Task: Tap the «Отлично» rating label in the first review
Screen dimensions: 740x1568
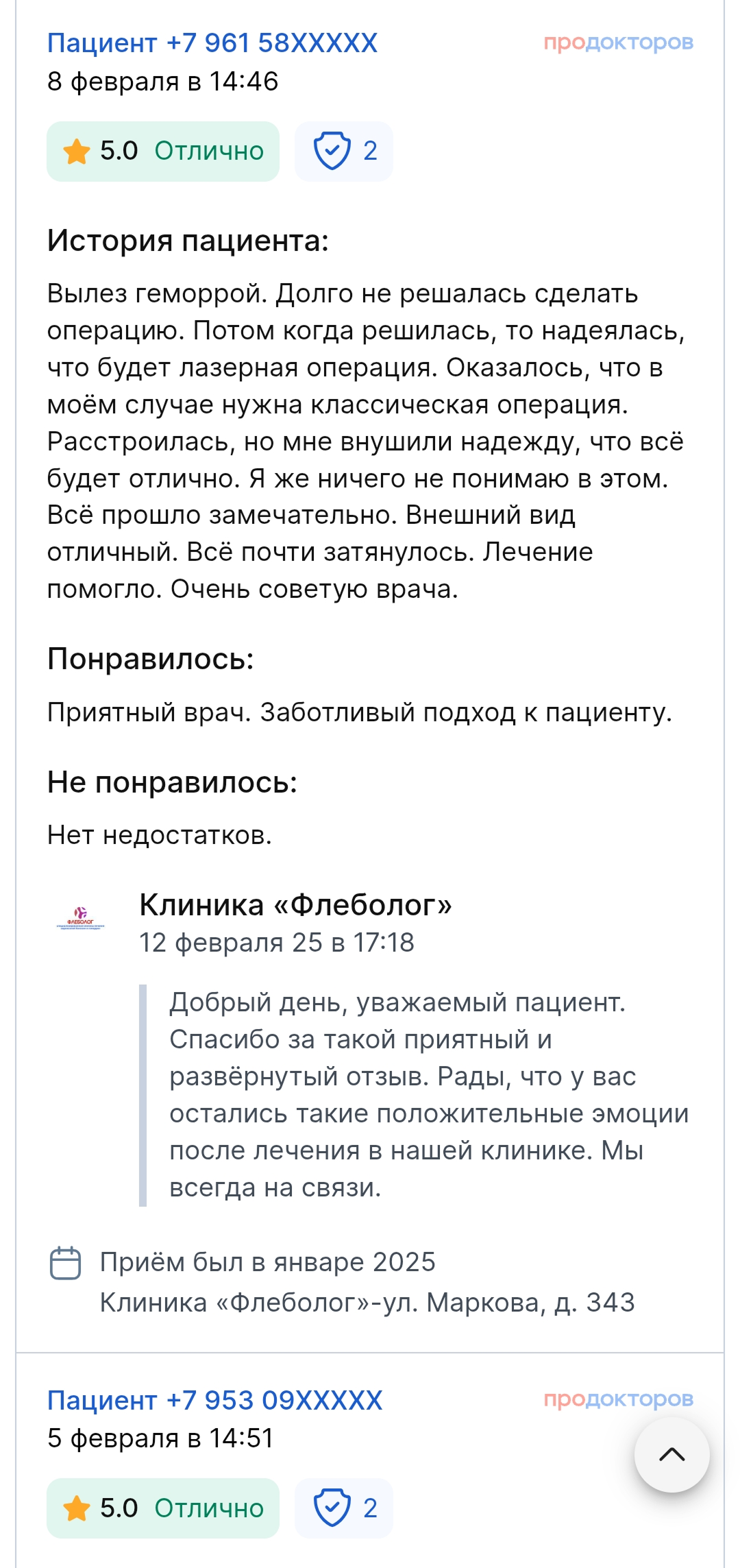Action: (x=209, y=151)
